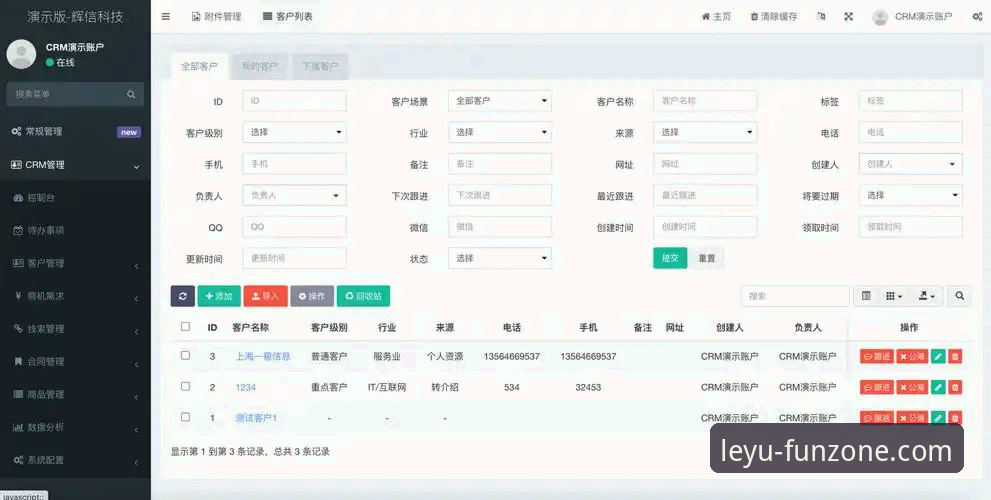
Task: Open the 将要过期 dropdown
Action: 911,195
